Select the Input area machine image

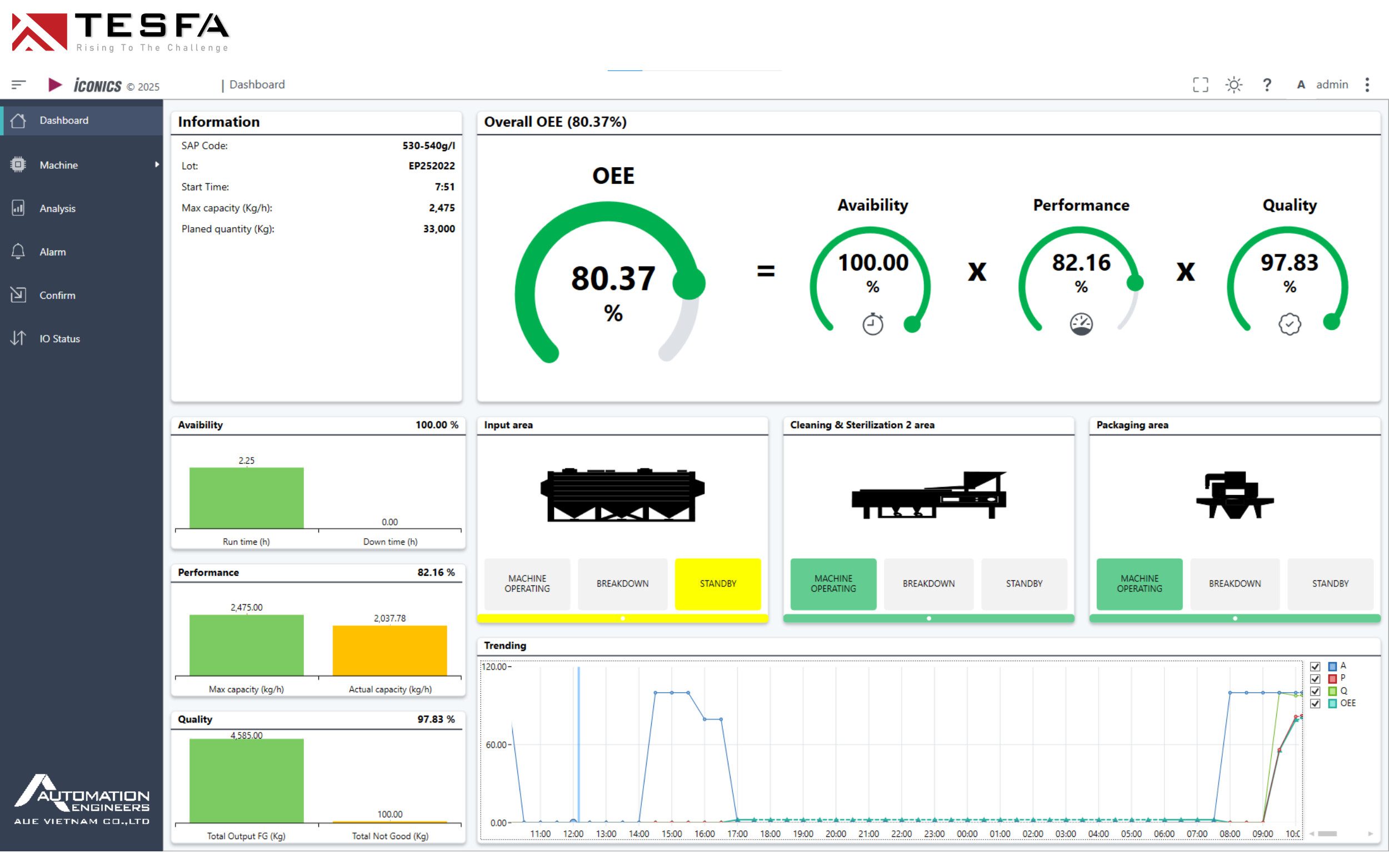622,494
